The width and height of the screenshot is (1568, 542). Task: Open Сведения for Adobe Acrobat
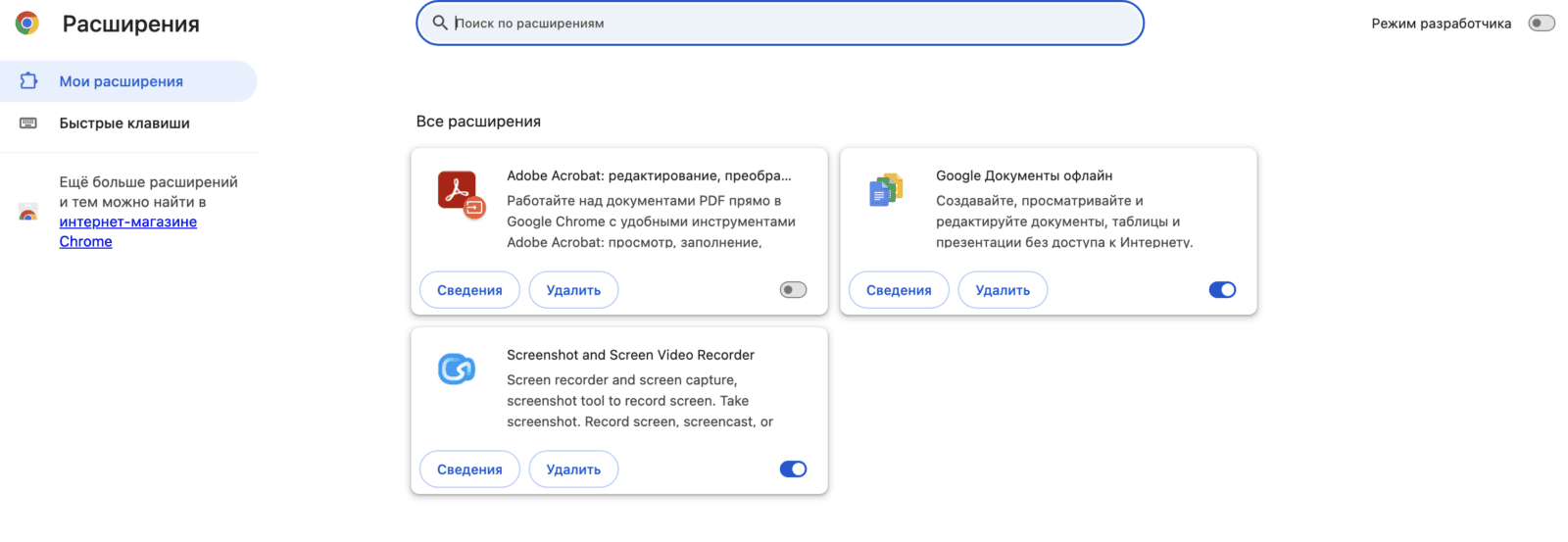[469, 290]
